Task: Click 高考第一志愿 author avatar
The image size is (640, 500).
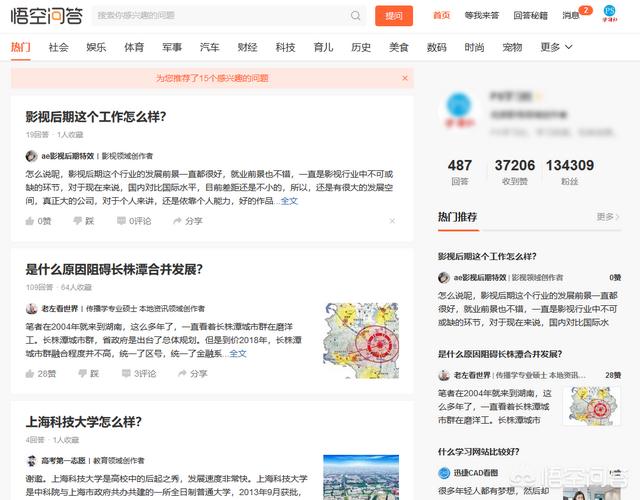Action: point(31,460)
